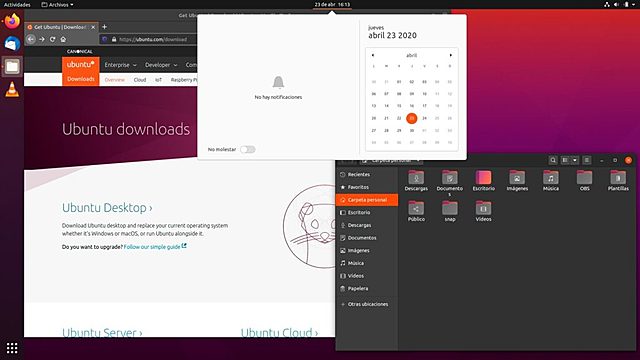
Task: Open view options dropdown arrow in Files
Action: click(575, 160)
